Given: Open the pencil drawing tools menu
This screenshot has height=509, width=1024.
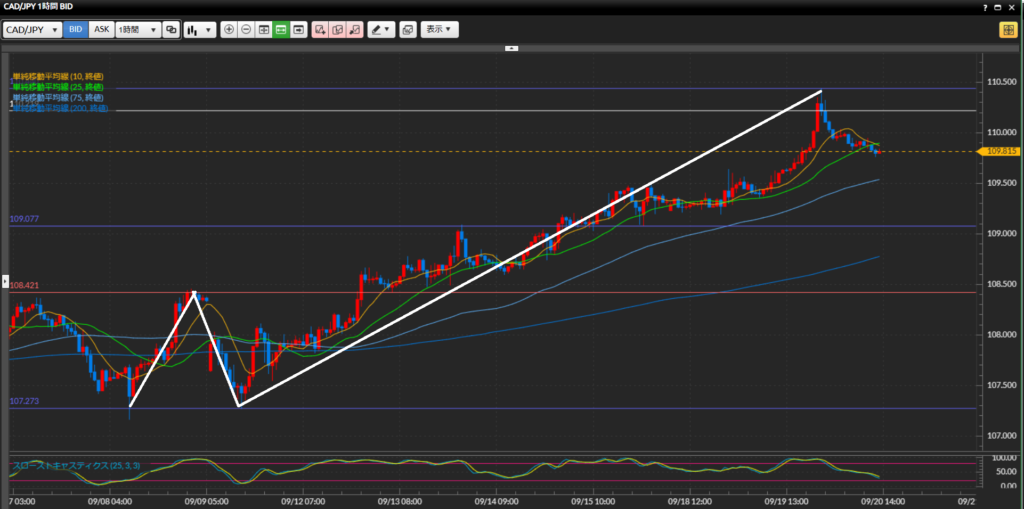Looking at the screenshot, I should click(x=380, y=30).
